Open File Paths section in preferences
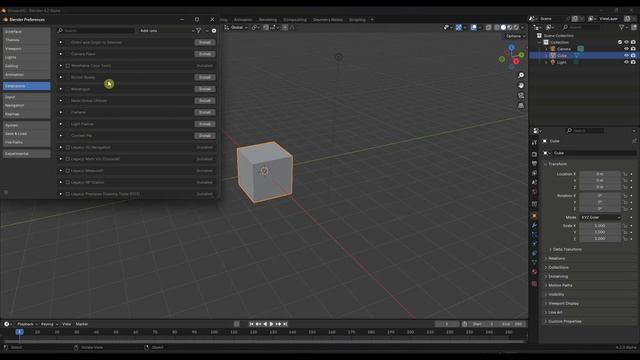Image resolution: width=640 pixels, height=360 pixels. (x=27, y=142)
